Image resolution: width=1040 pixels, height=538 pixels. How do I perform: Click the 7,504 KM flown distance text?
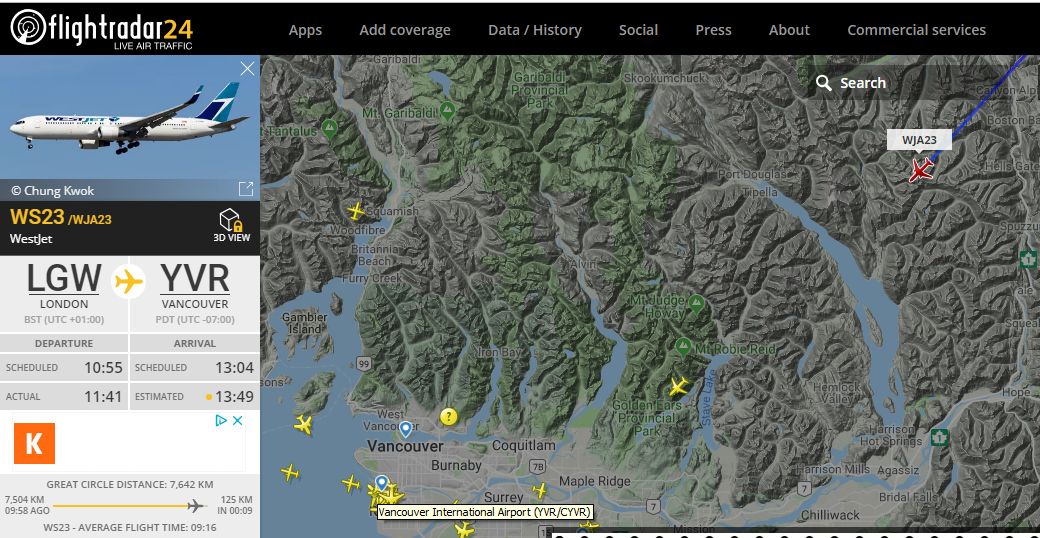click(25, 500)
